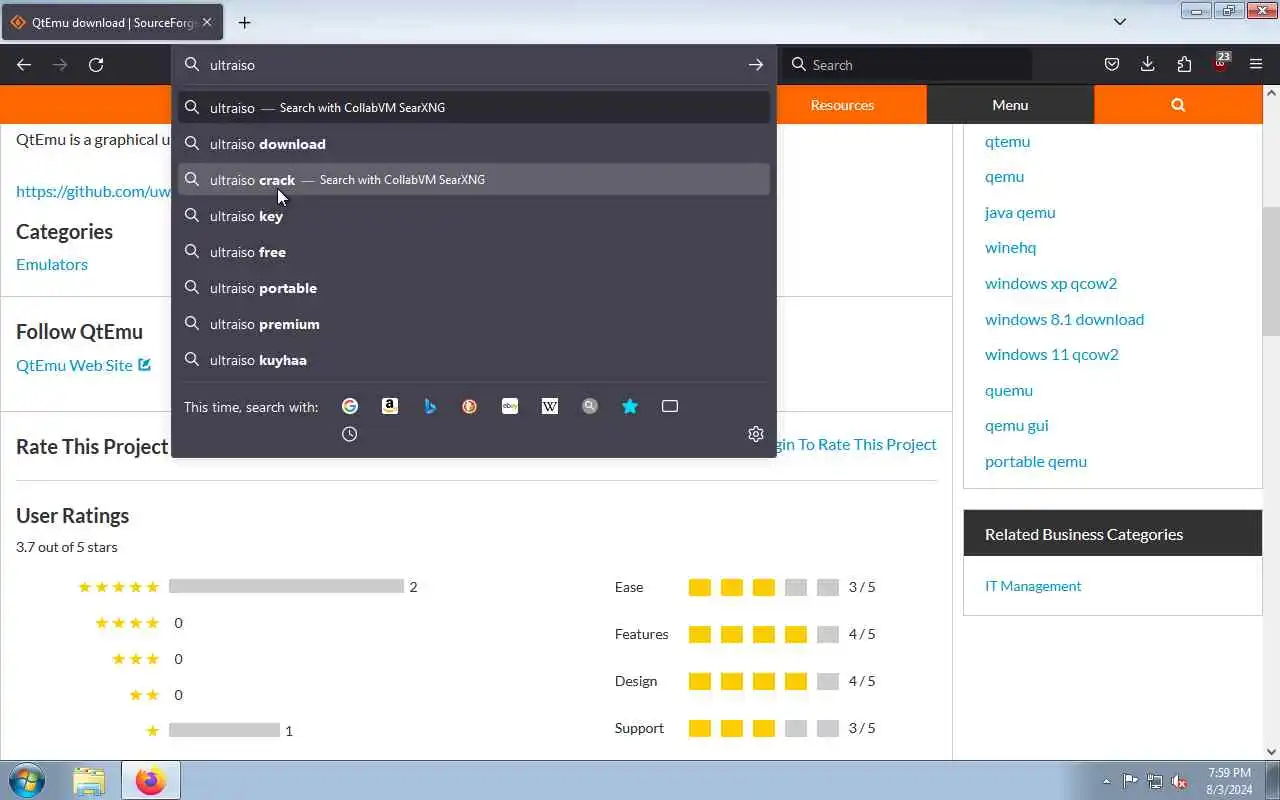Image resolution: width=1280 pixels, height=800 pixels.
Task: List all tabs using the chevron button
Action: pos(1120,22)
